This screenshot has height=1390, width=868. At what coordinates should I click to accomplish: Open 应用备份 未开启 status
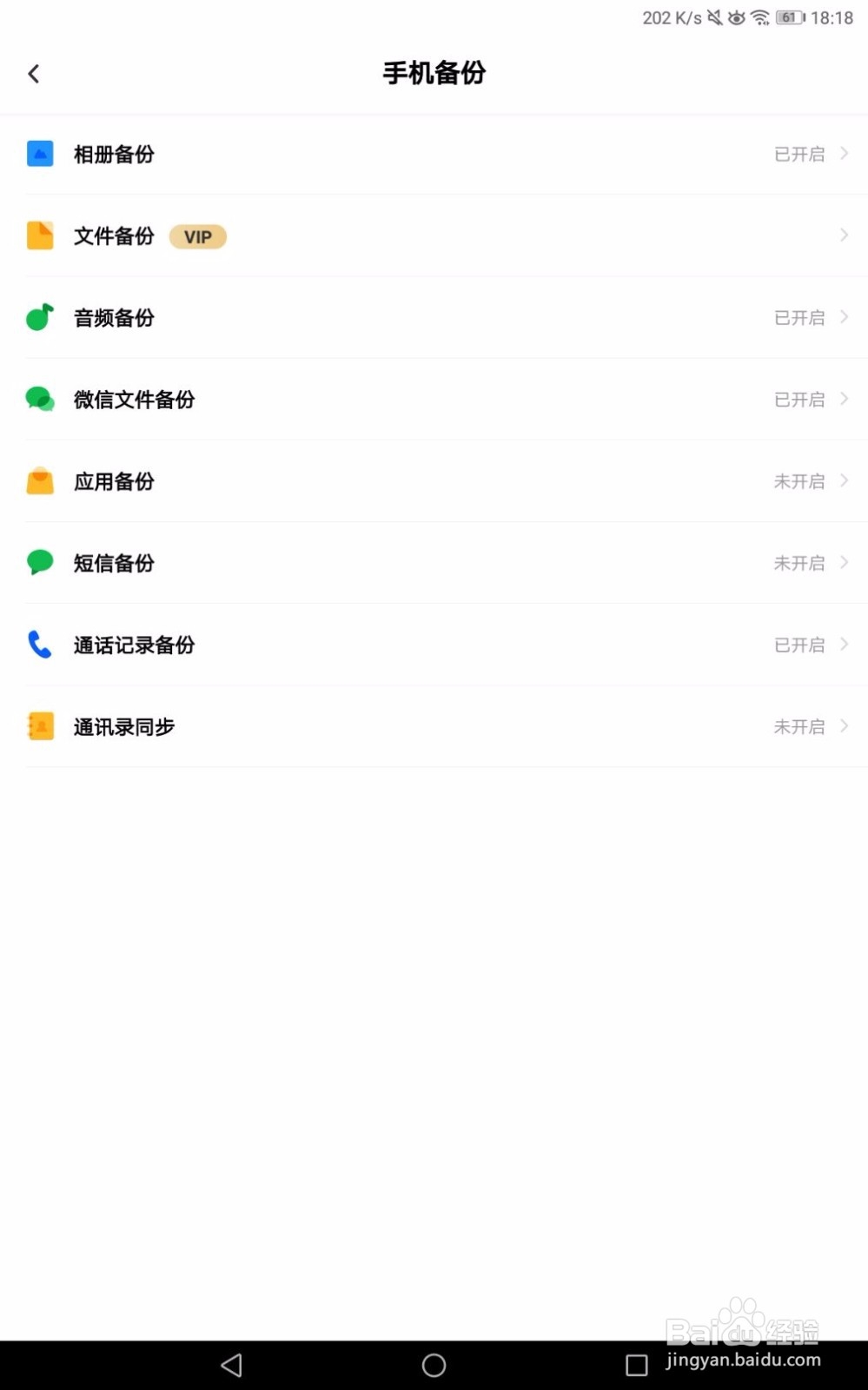[799, 481]
